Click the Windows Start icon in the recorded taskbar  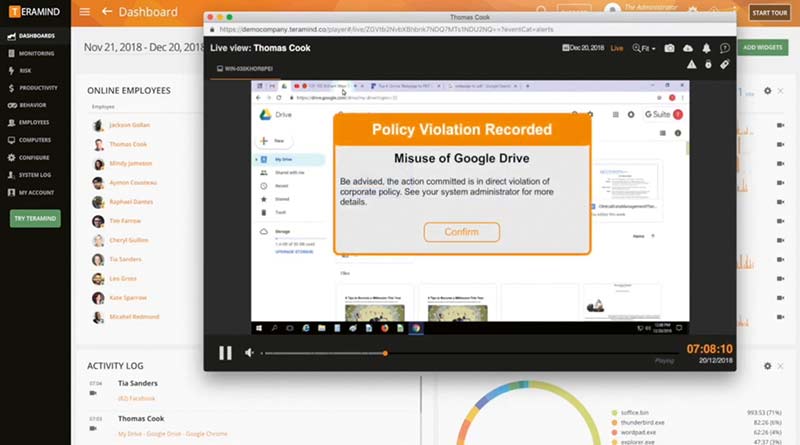pos(259,328)
